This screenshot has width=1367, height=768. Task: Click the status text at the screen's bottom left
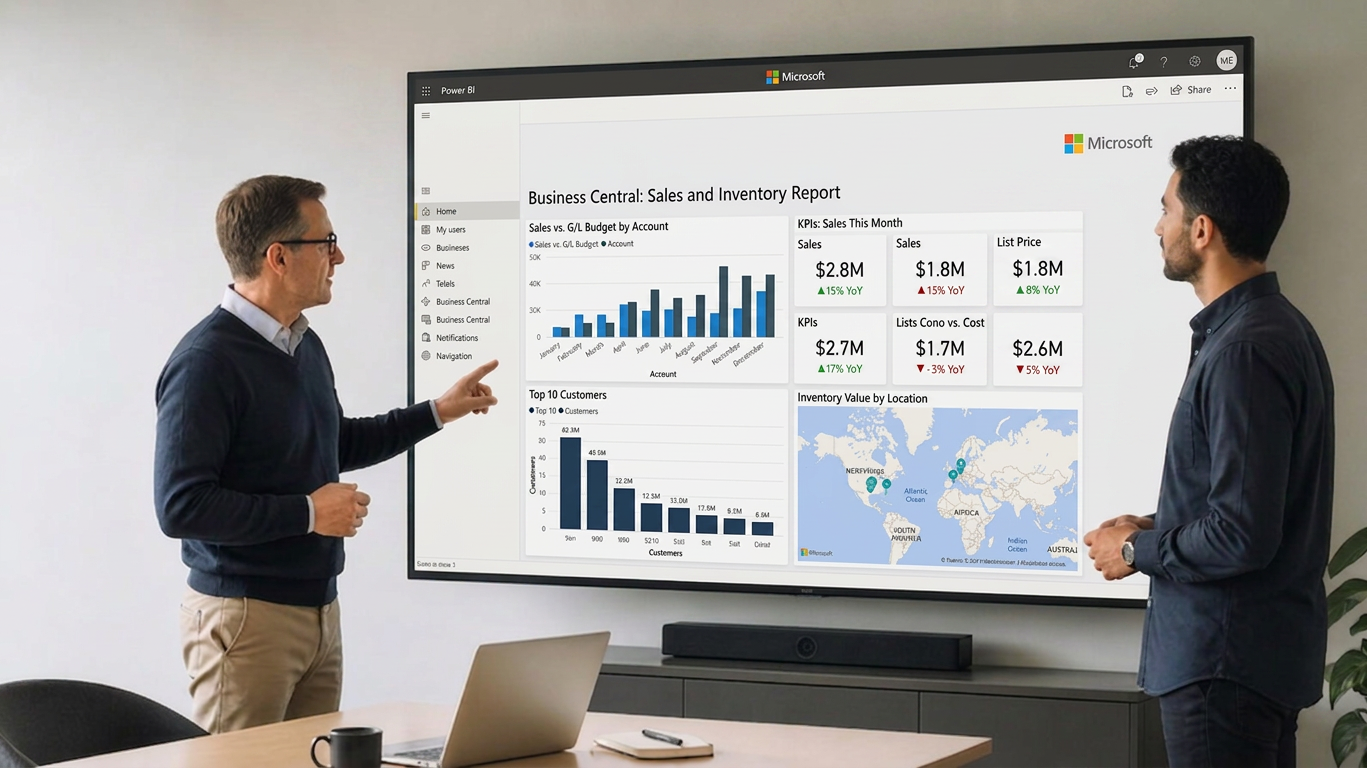click(436, 565)
